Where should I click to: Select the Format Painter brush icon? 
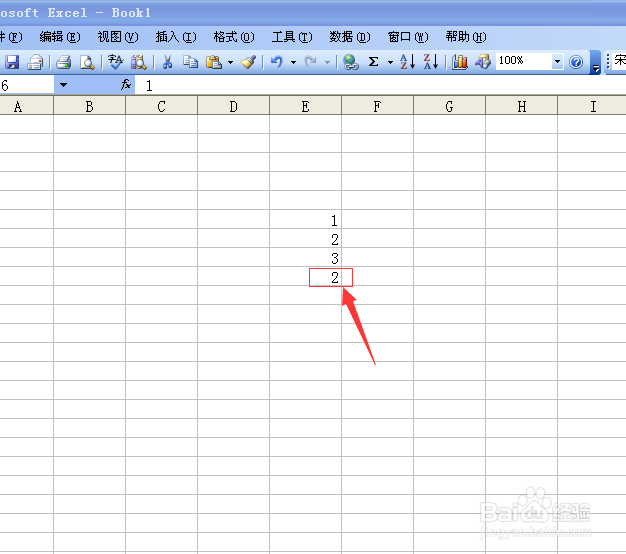pyautogui.click(x=249, y=62)
